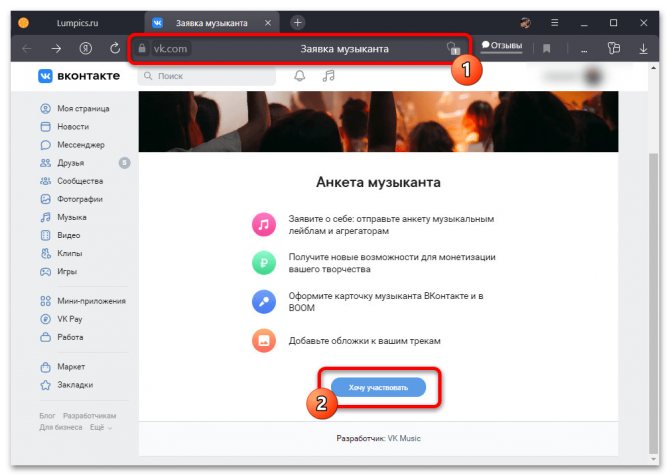Screen dimensions: 670x476
Task: Open Новости in sidebar
Action: tap(65, 126)
